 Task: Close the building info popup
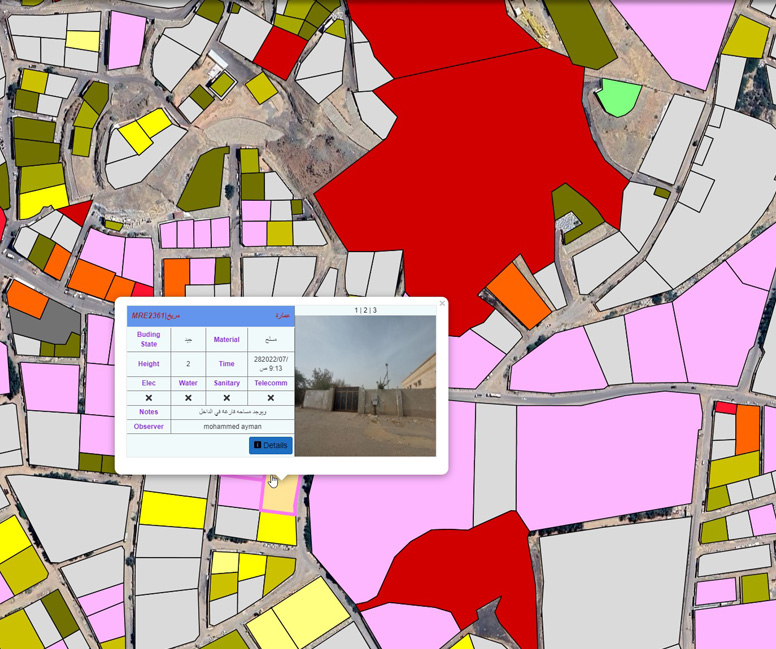(442, 304)
